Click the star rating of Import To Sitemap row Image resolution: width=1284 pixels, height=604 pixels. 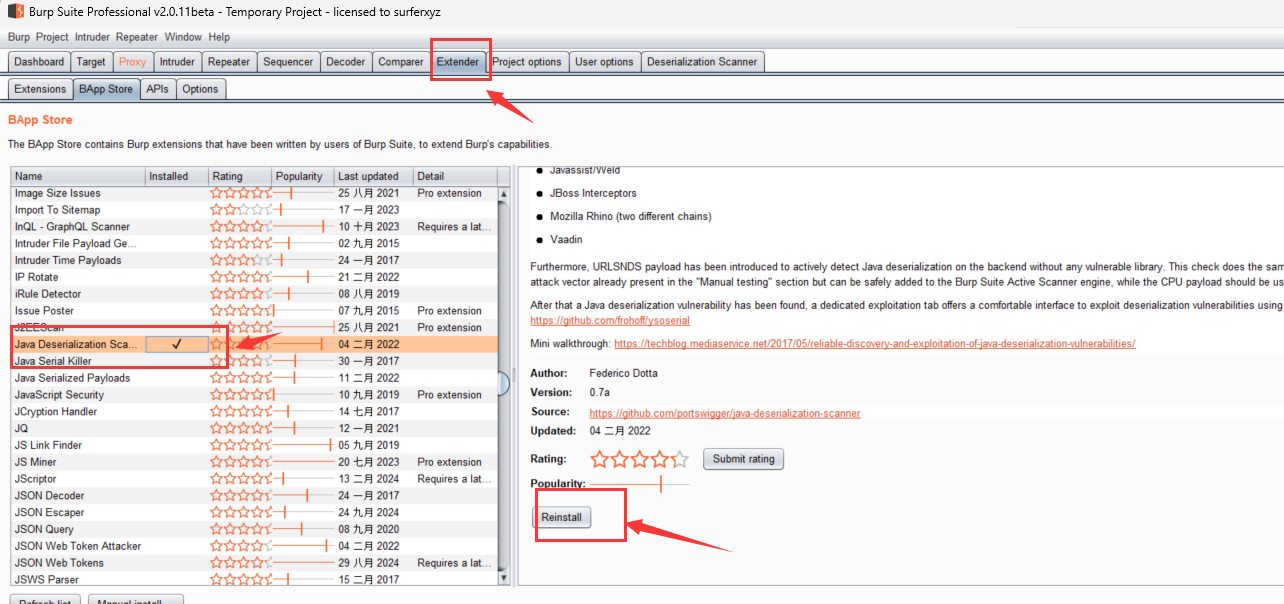pos(240,210)
